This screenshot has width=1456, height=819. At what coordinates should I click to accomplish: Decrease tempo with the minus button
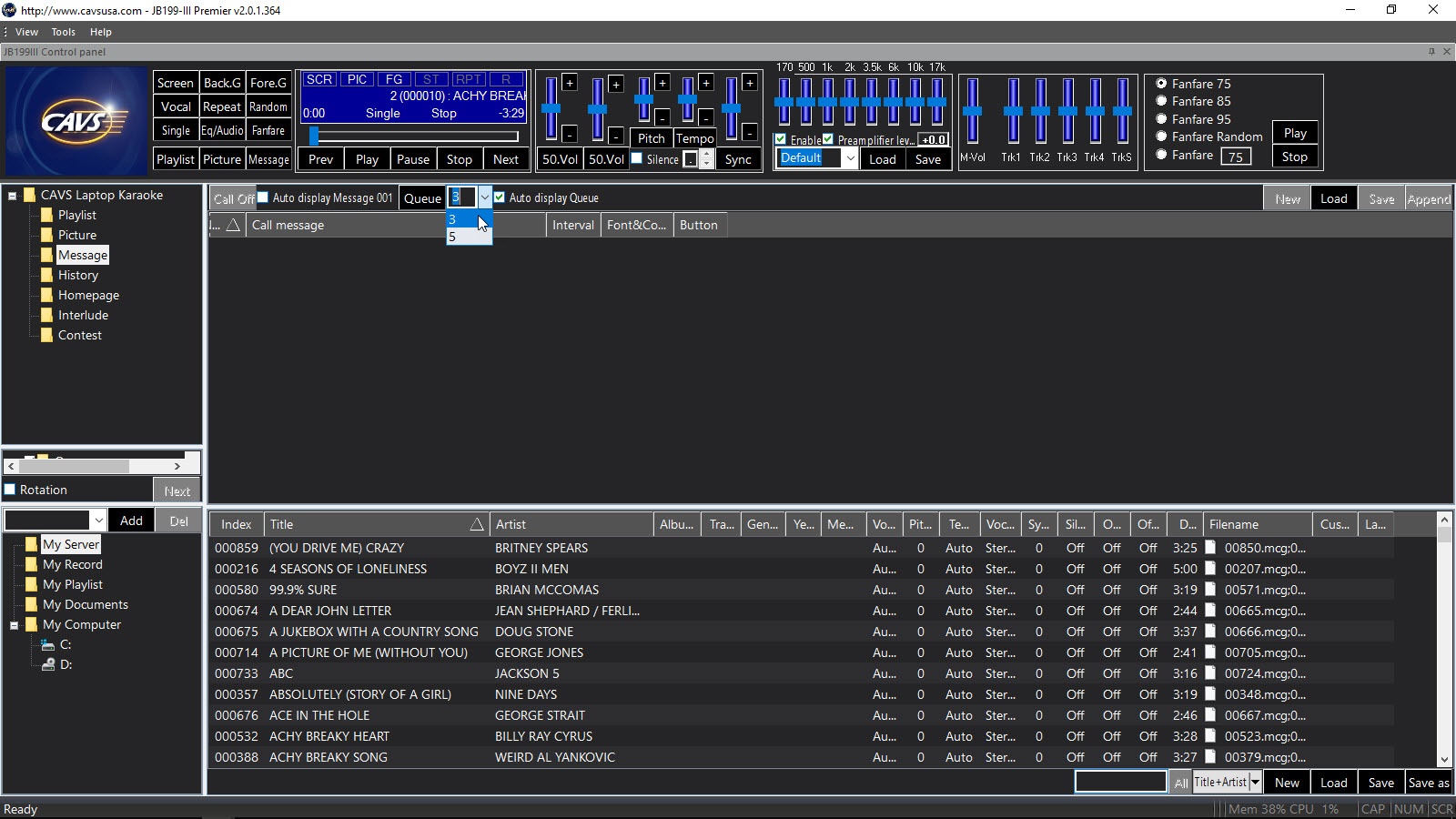pos(706,117)
